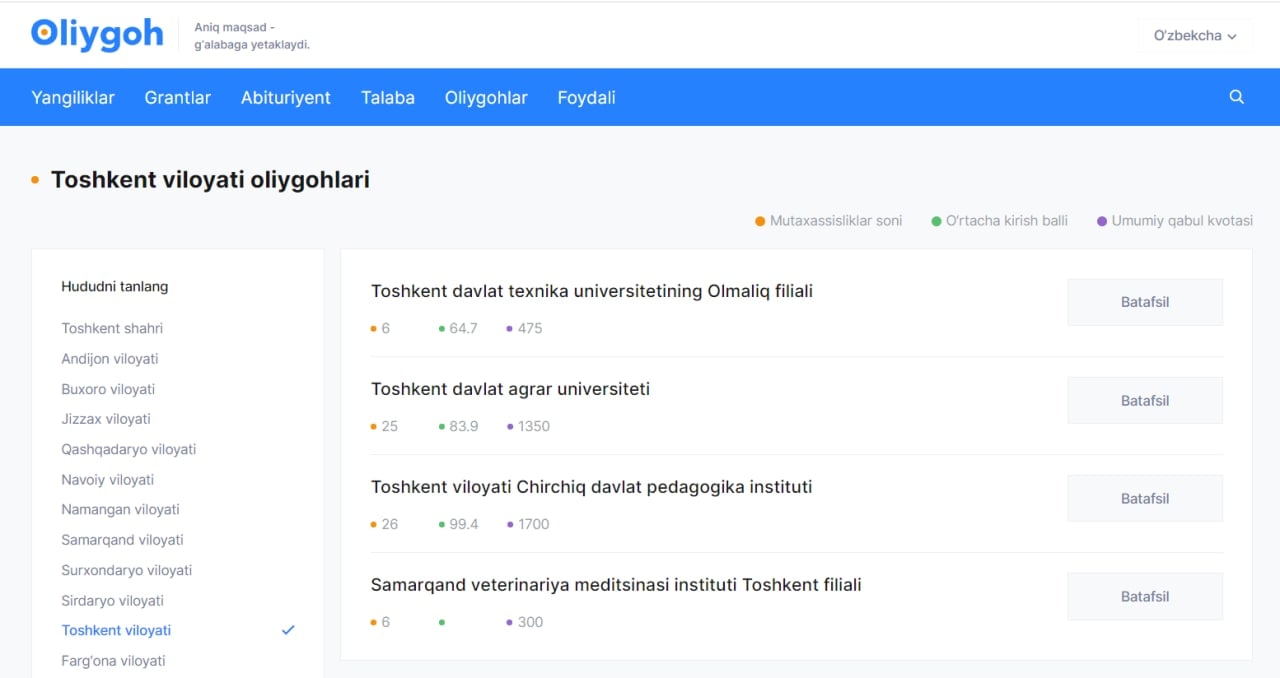1280x678 pixels.
Task: Open the Yangiliklar menu
Action: coord(73,97)
